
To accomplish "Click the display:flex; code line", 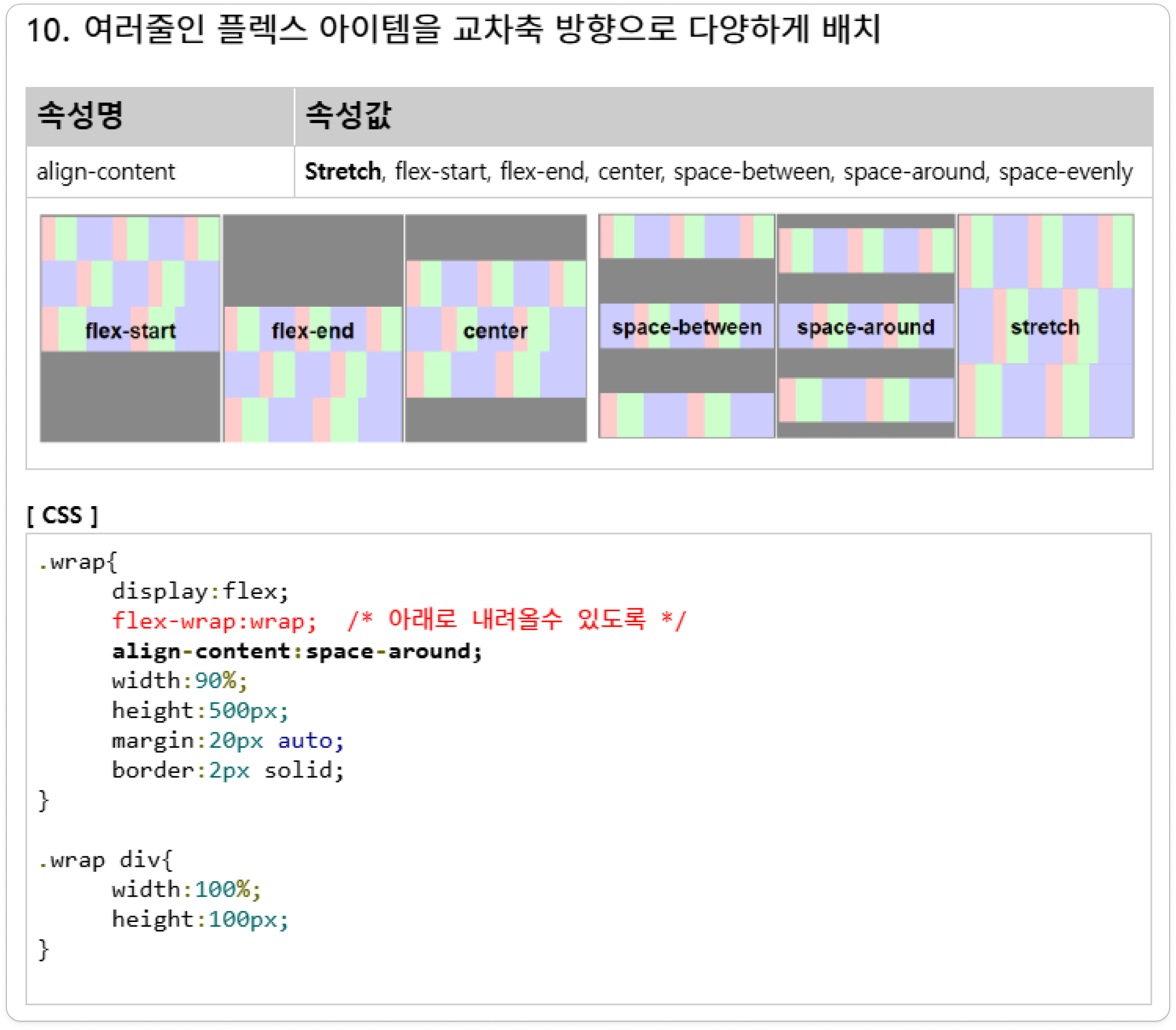I will (200, 592).
